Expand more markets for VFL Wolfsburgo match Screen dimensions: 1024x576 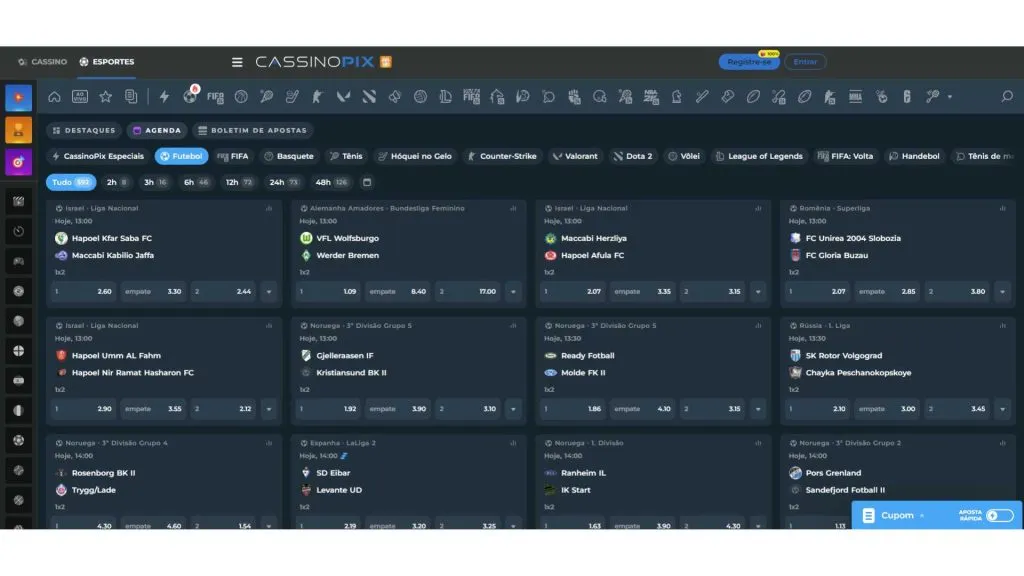[513, 292]
